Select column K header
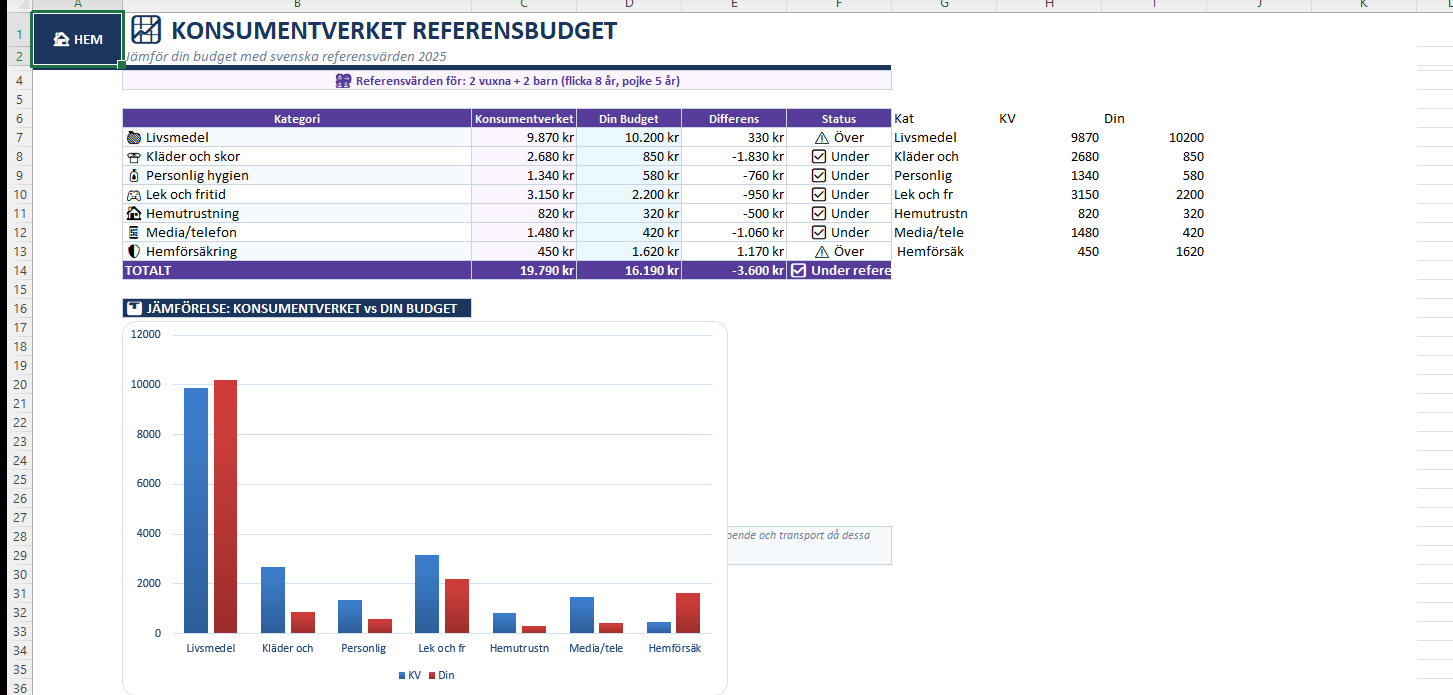Viewport: 1453px width, 695px height. click(1364, 5)
